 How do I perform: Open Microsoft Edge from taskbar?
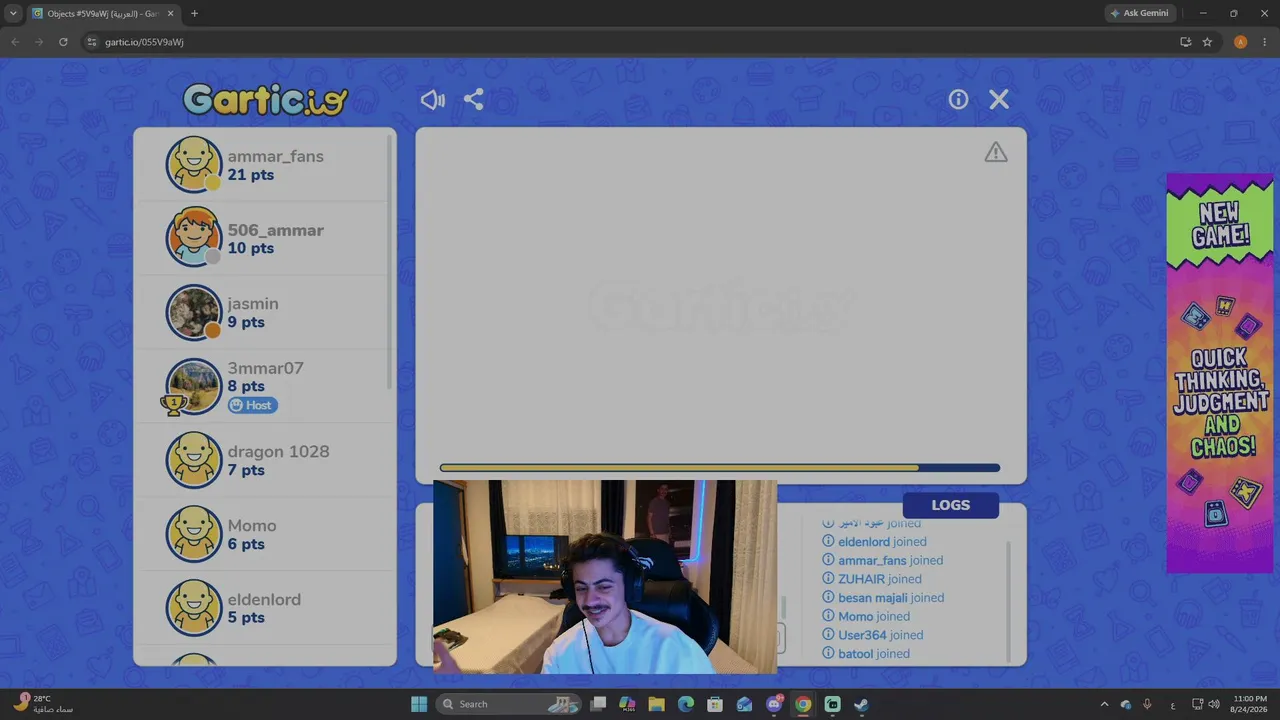[686, 704]
